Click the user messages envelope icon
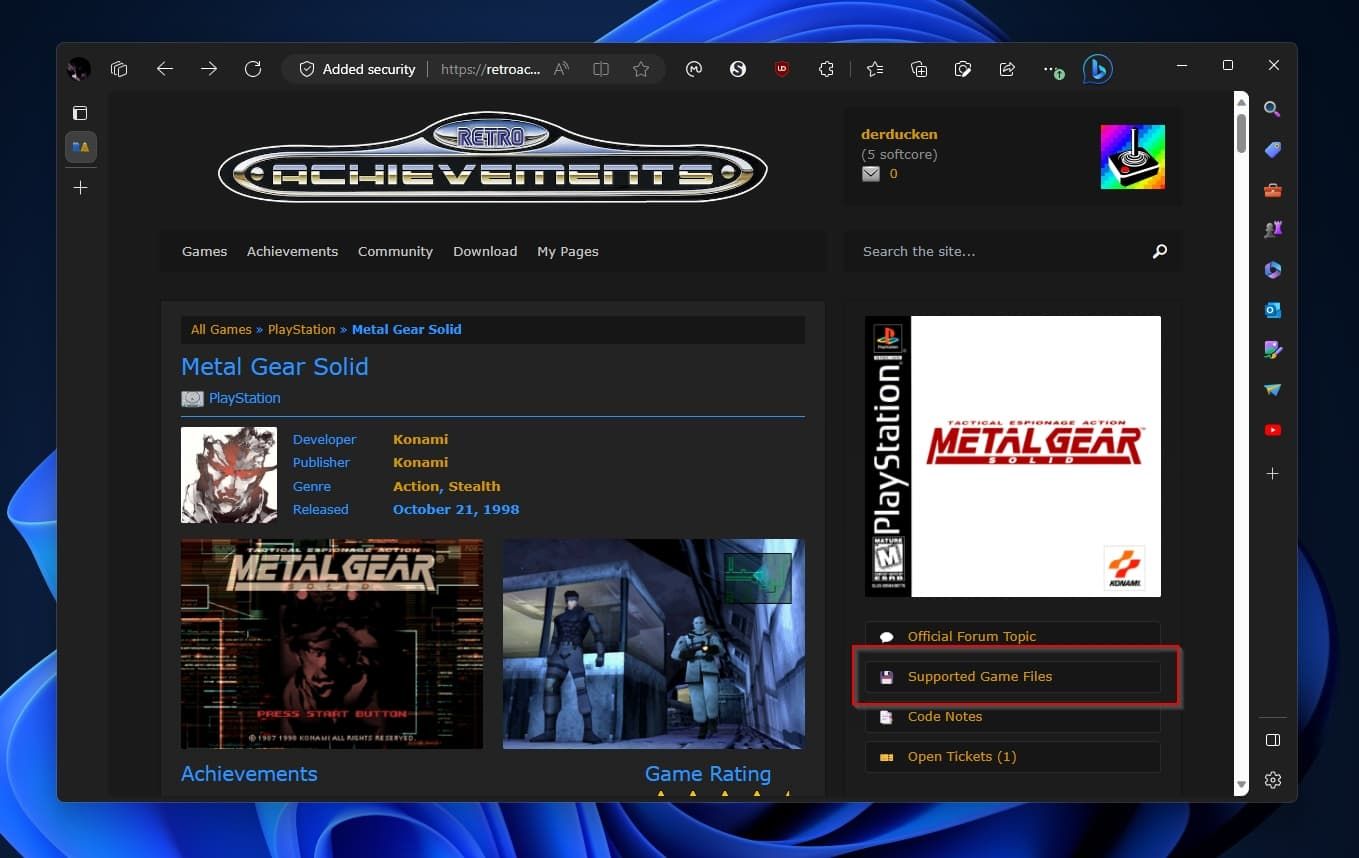 871,174
